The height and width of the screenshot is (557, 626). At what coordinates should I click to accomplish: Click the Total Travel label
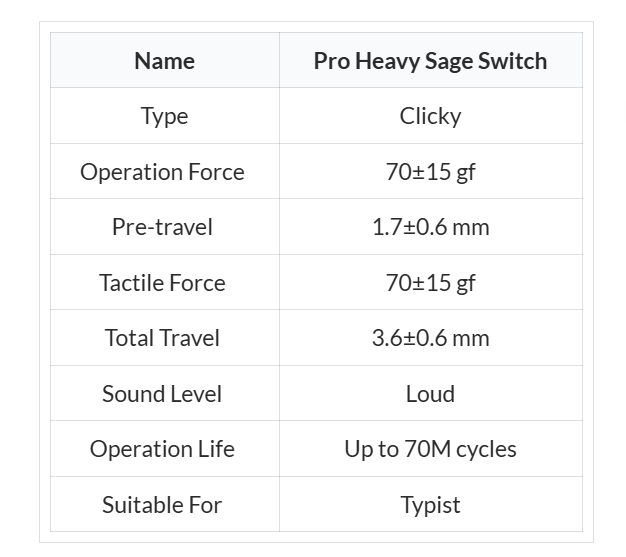[x=162, y=338]
